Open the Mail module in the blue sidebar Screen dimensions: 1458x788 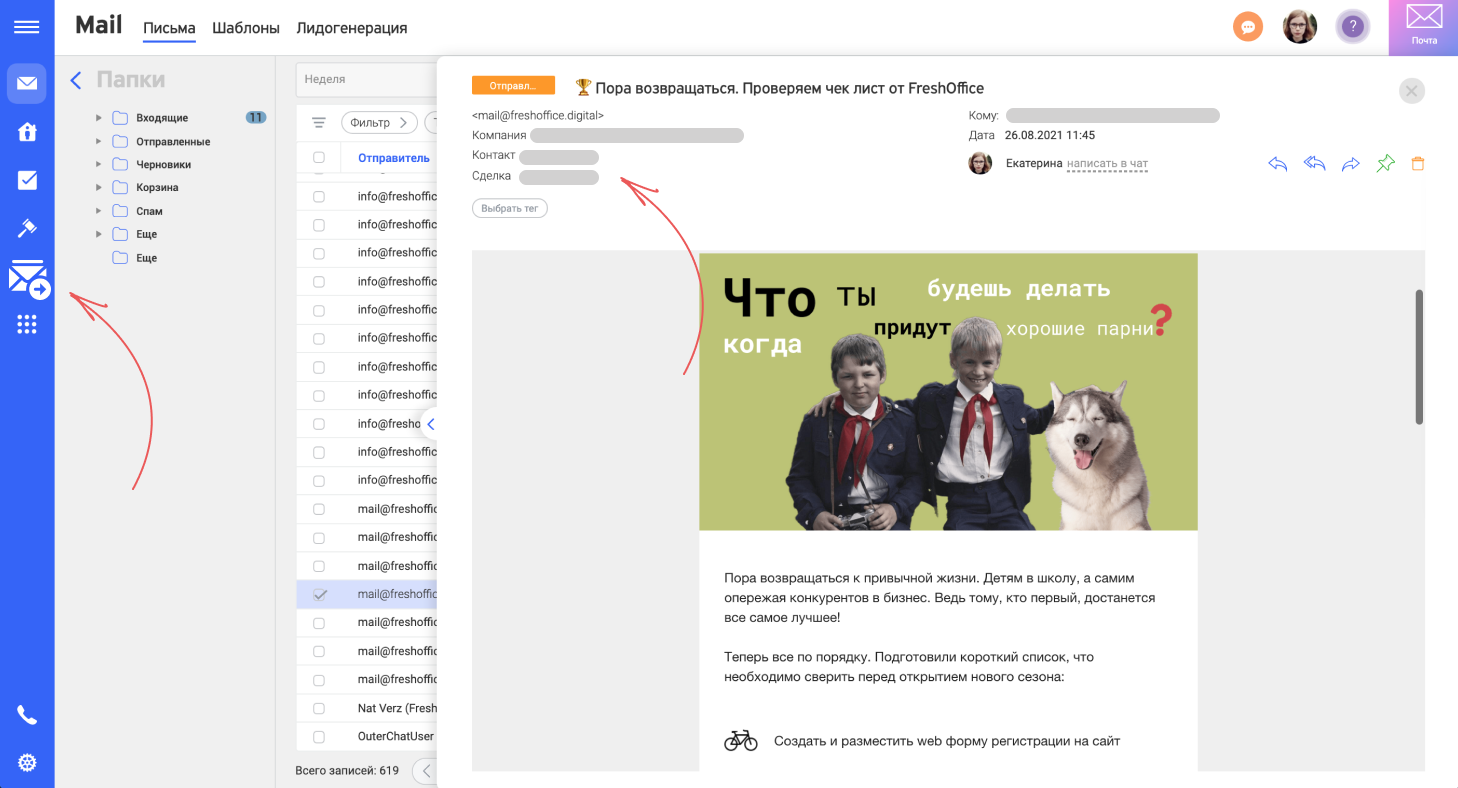[x=26, y=83]
